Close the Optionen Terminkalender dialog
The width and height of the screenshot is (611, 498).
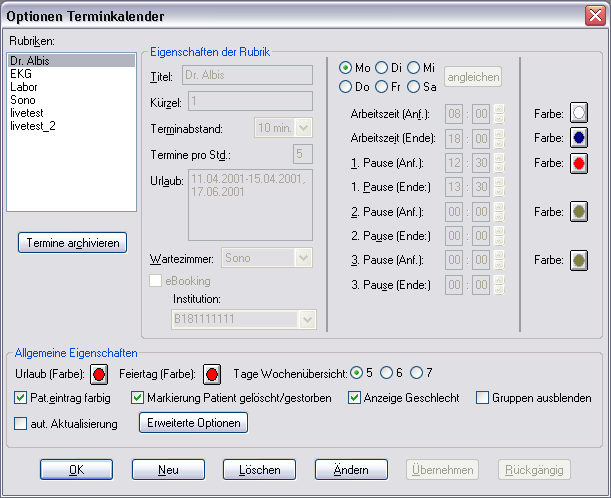click(595, 16)
